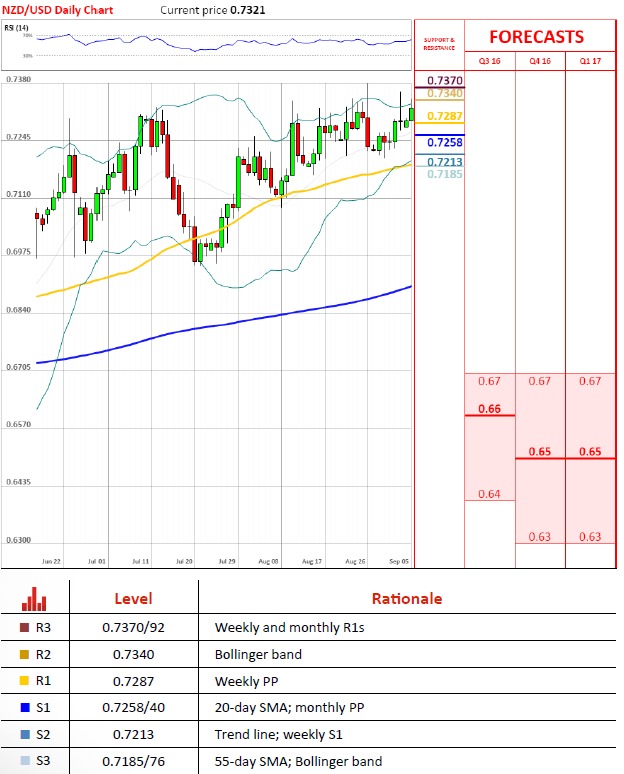Click the FORECASTS heading
Viewport: 624px width, 774px height.
[537, 37]
